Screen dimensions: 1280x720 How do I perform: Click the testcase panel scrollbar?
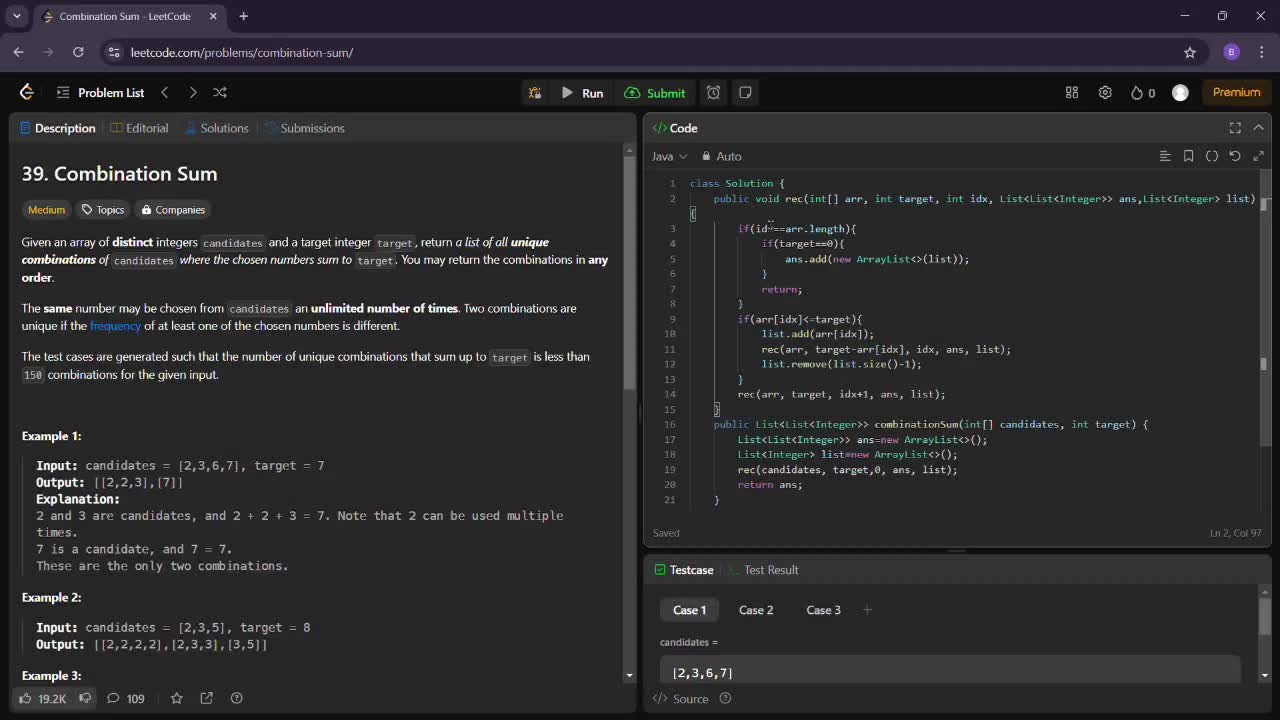1264,617
